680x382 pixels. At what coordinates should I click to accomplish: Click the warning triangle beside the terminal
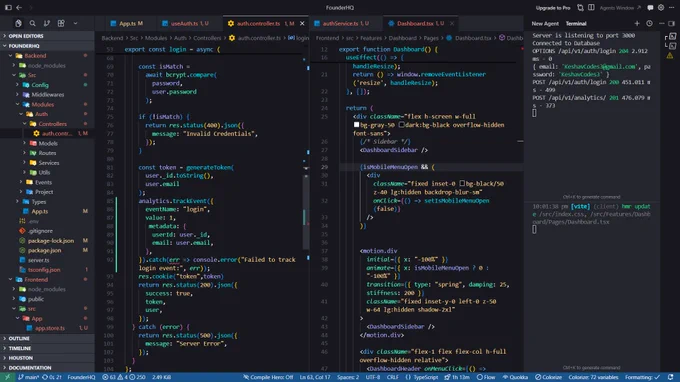coord(670,56)
